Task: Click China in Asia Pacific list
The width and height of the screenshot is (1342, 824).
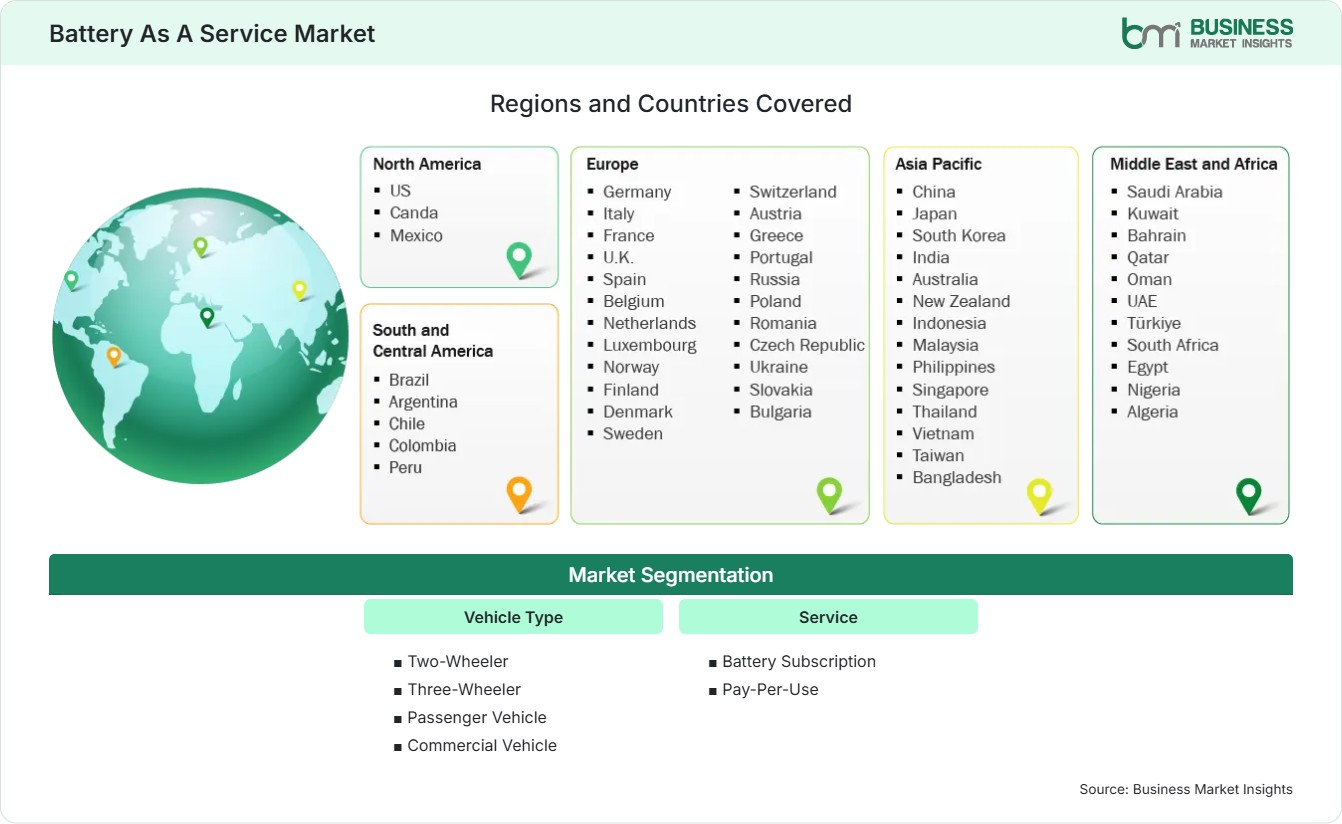Action: (933, 191)
